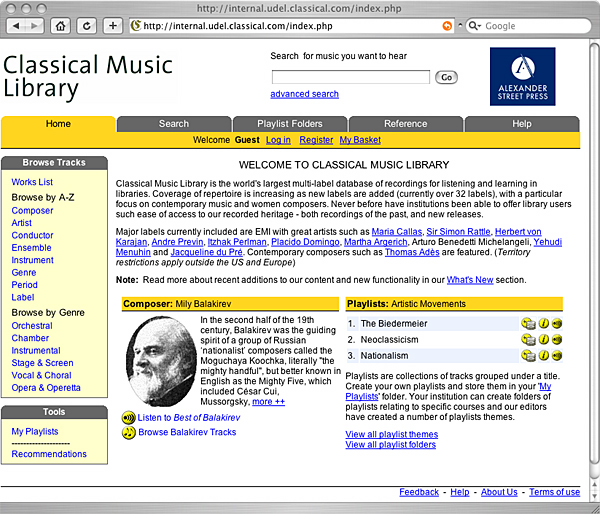
Task: Open Recommendations under Tools
Action: pos(49,454)
